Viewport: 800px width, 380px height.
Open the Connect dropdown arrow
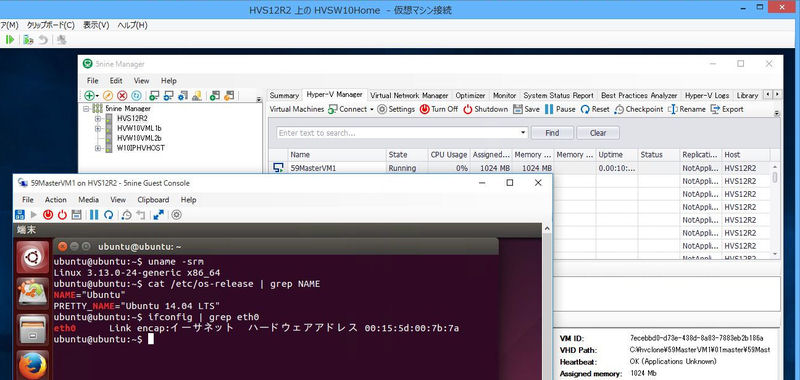[372, 109]
